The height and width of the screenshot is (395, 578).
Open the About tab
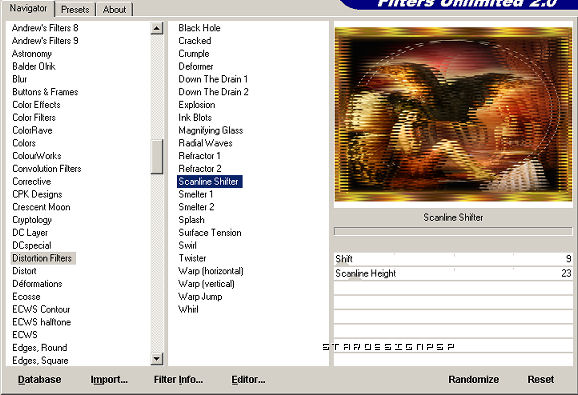click(x=114, y=10)
